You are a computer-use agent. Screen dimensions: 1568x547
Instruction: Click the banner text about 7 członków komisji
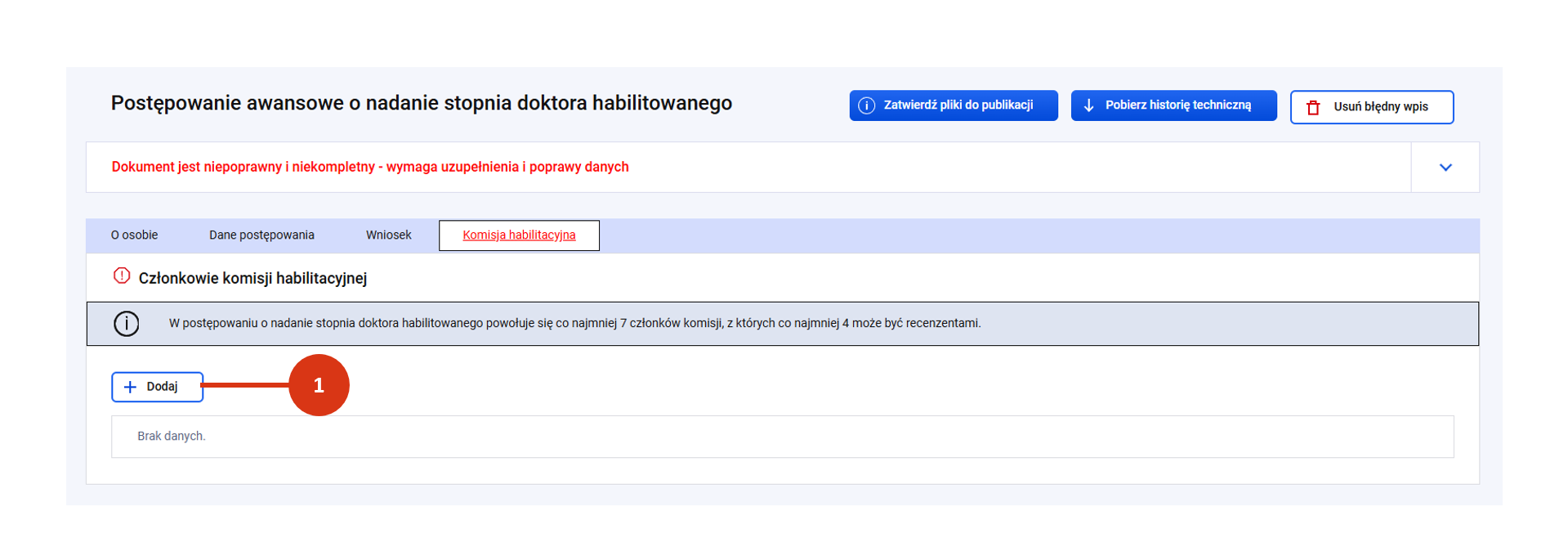point(574,324)
